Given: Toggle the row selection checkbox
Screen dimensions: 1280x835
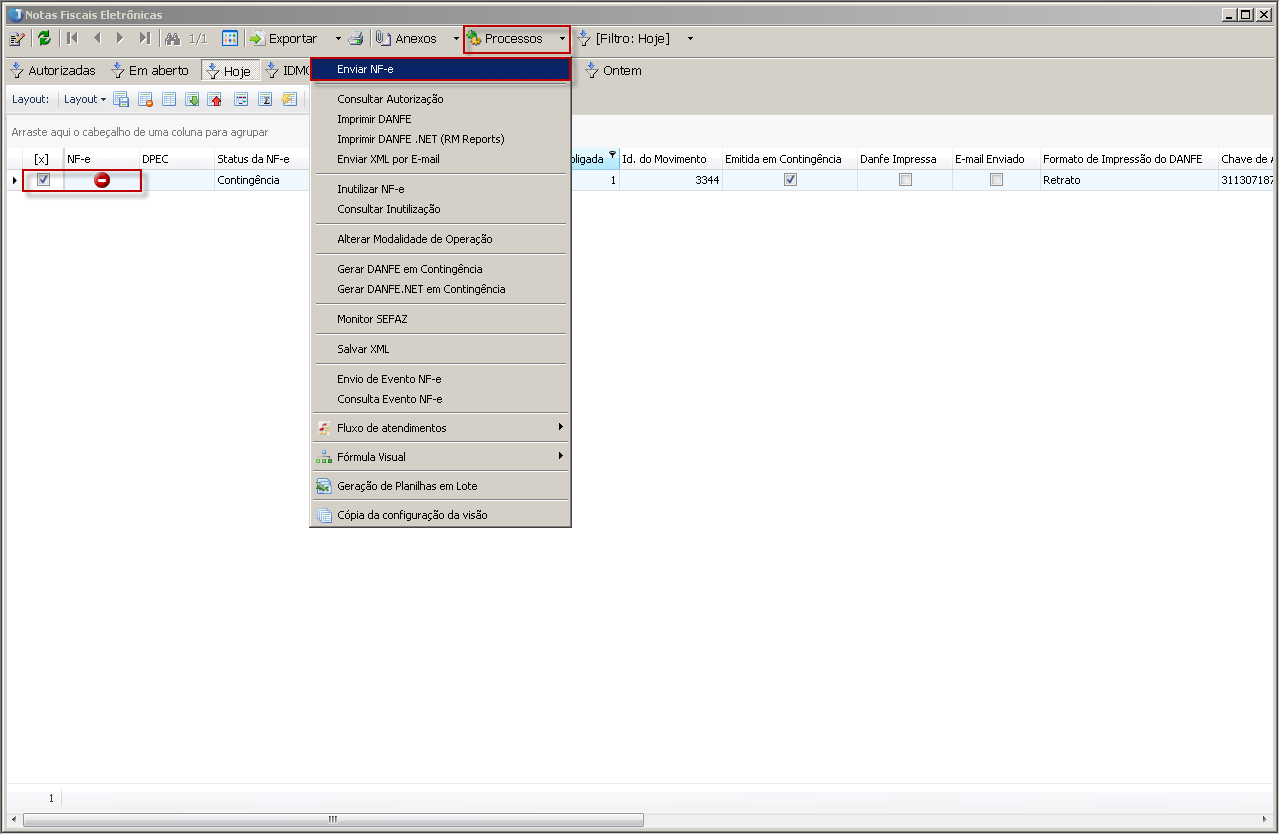Looking at the screenshot, I should pos(43,180).
